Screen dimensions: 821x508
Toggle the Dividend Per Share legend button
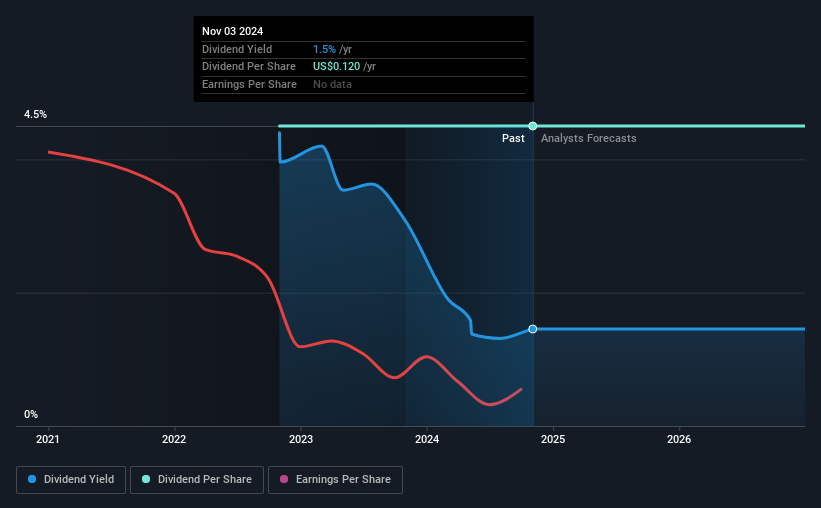point(197,480)
